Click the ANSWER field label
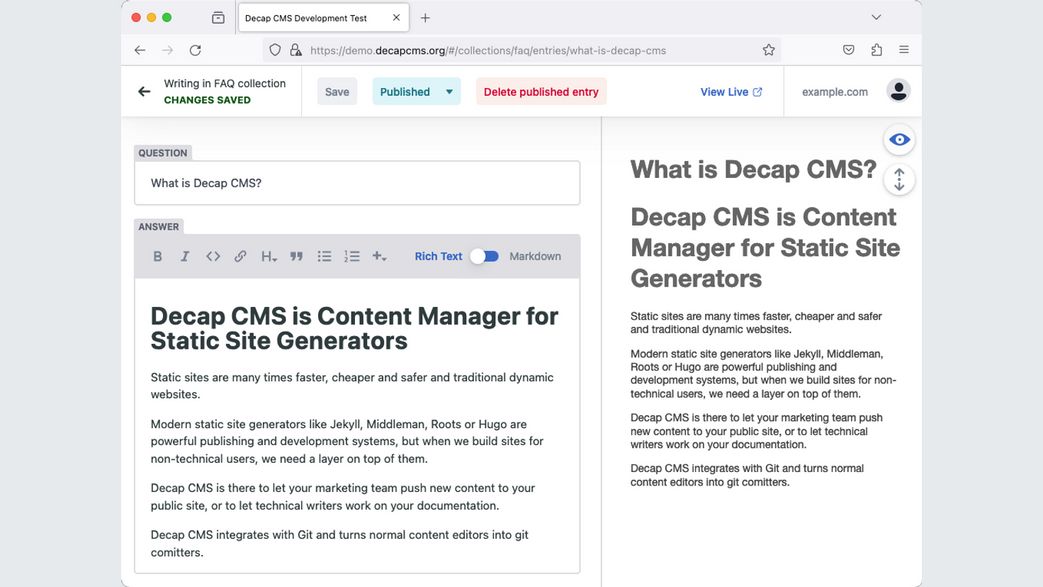Viewport: 1043px width, 587px height. pyautogui.click(x=159, y=227)
